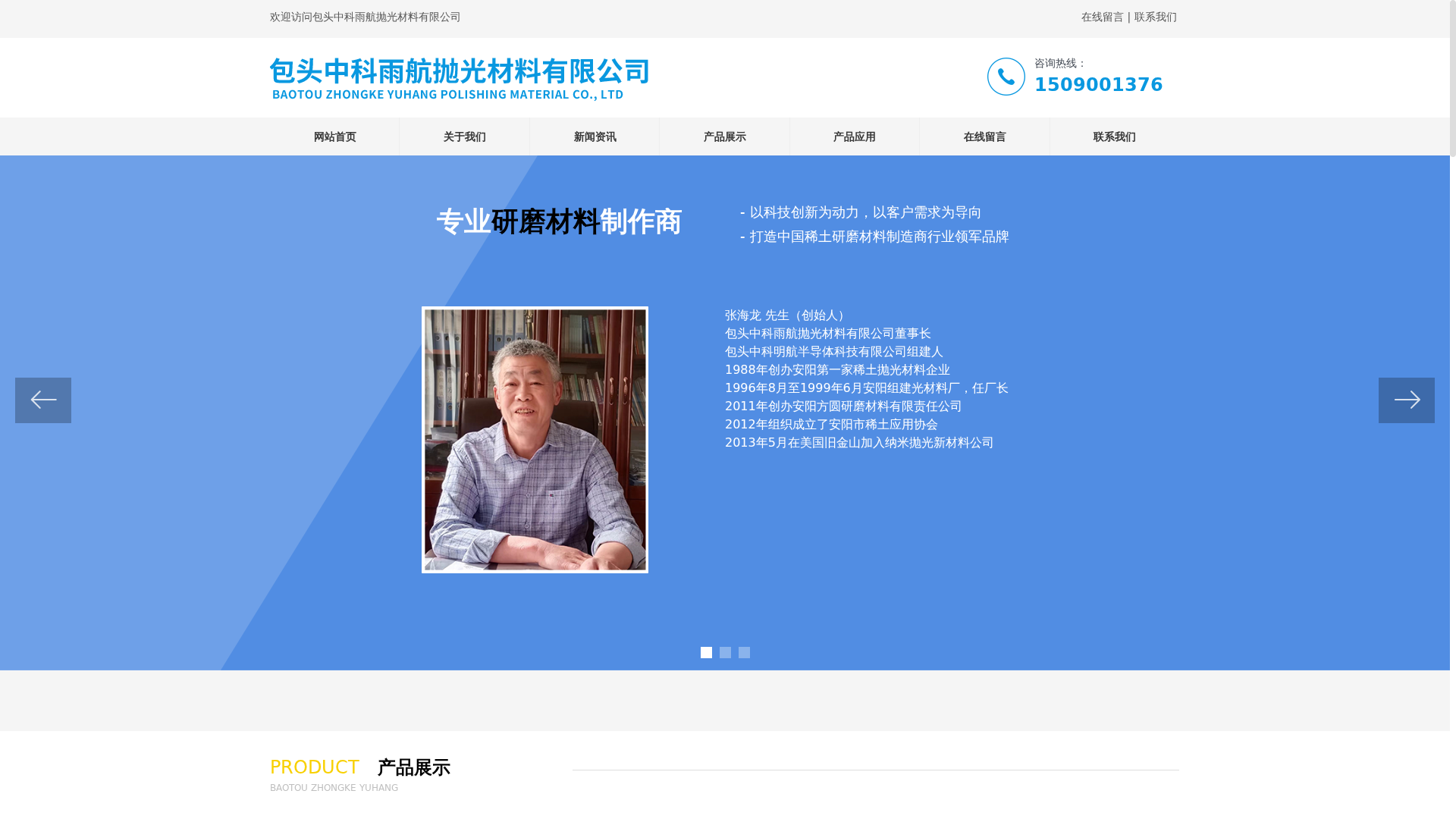Click the next slide right arrow
The image size is (1456, 819).
point(1407,400)
